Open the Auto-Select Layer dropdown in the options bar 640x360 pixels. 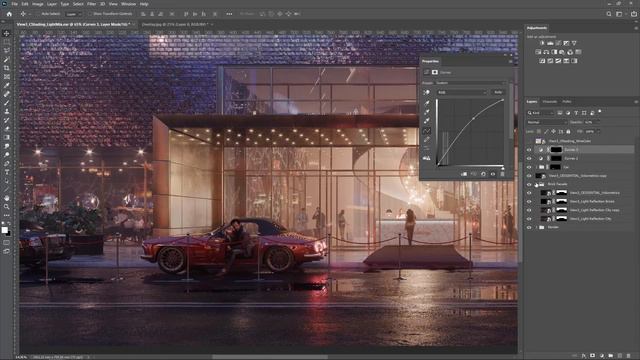pos(73,14)
